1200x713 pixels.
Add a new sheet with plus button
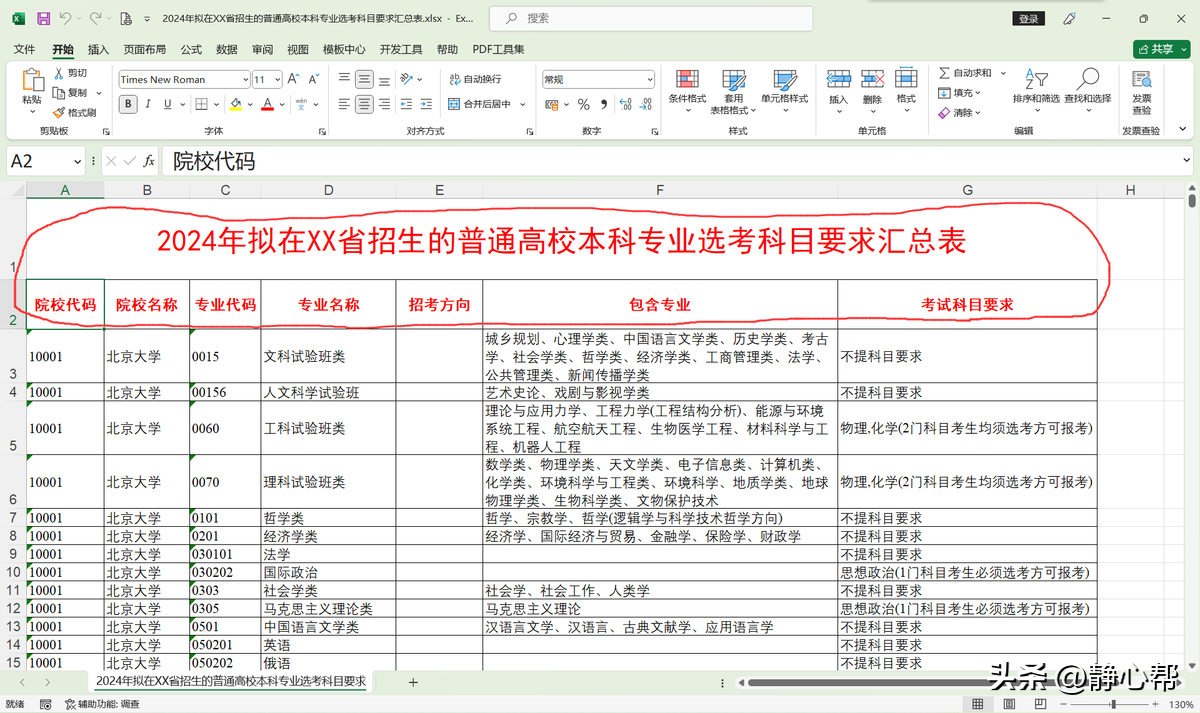[413, 682]
